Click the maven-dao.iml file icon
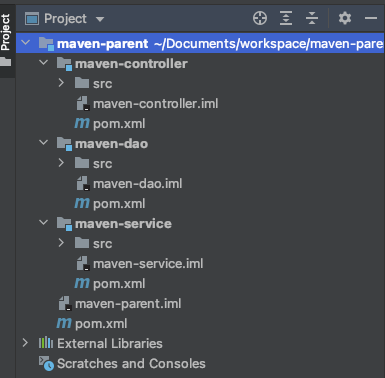The width and height of the screenshot is (385, 378). [83, 184]
